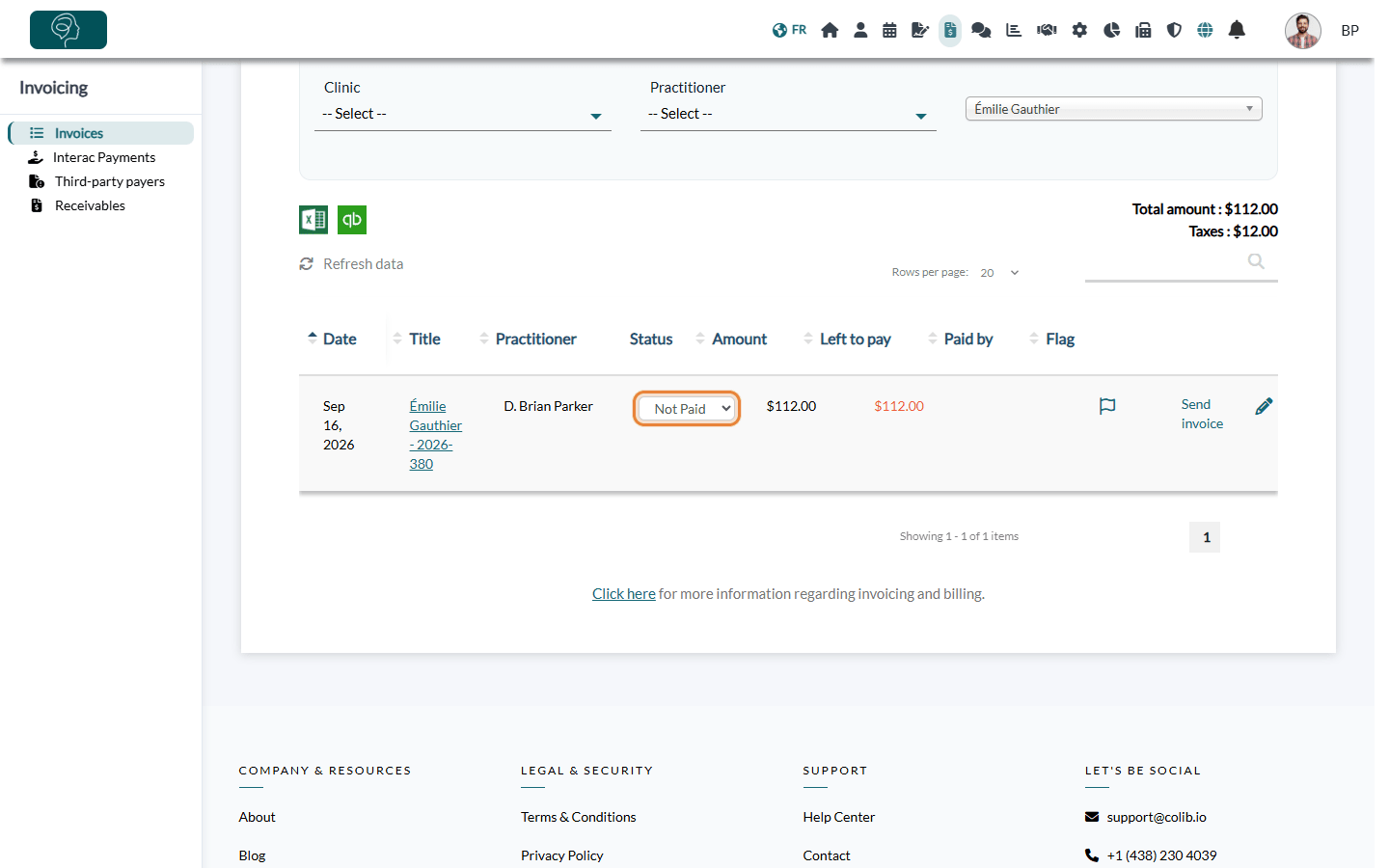Open the handshake icon in top bar
The height and width of the screenshot is (868, 1389).
pyautogui.click(x=1047, y=30)
